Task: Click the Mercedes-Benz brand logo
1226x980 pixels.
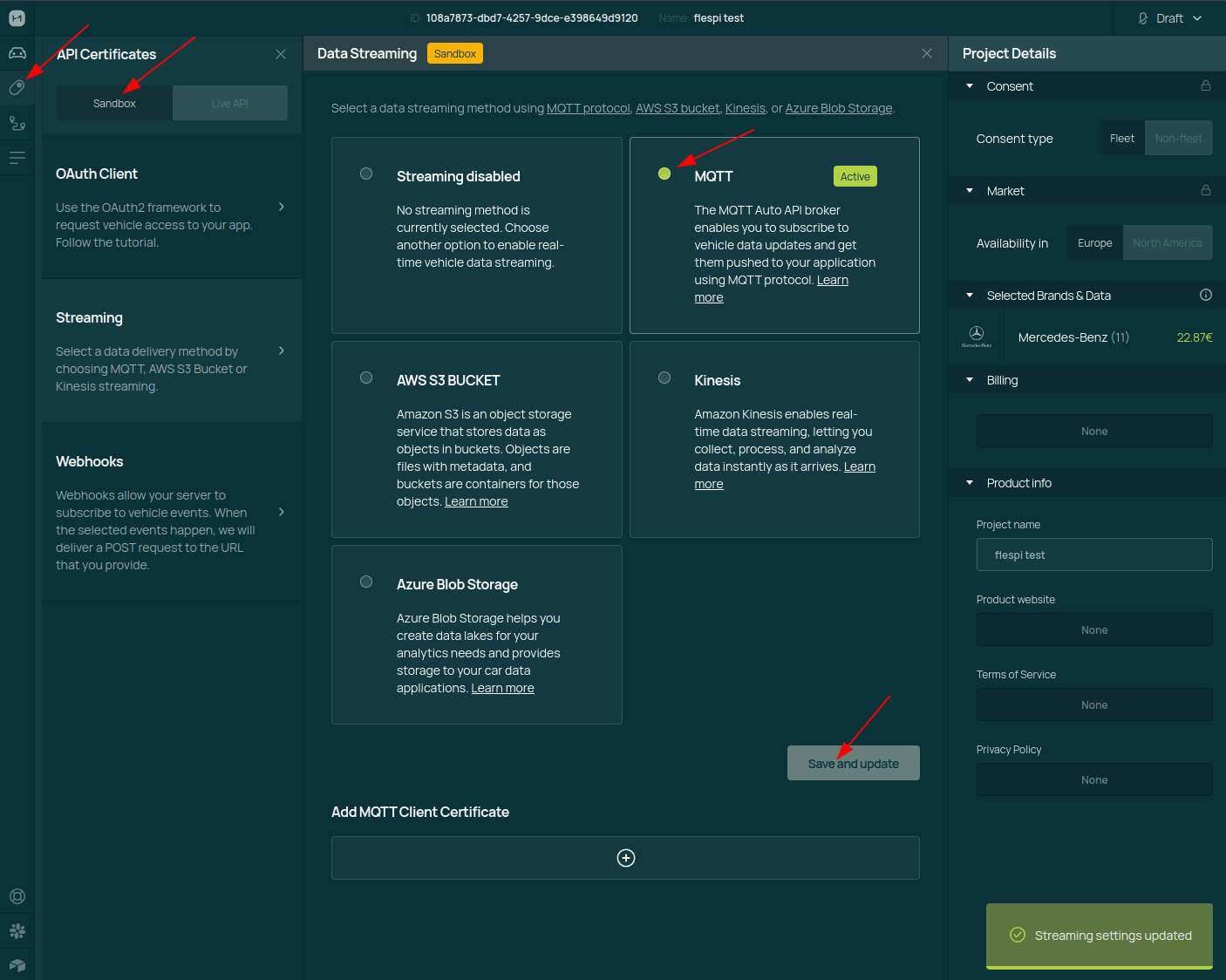Action: coord(977,336)
